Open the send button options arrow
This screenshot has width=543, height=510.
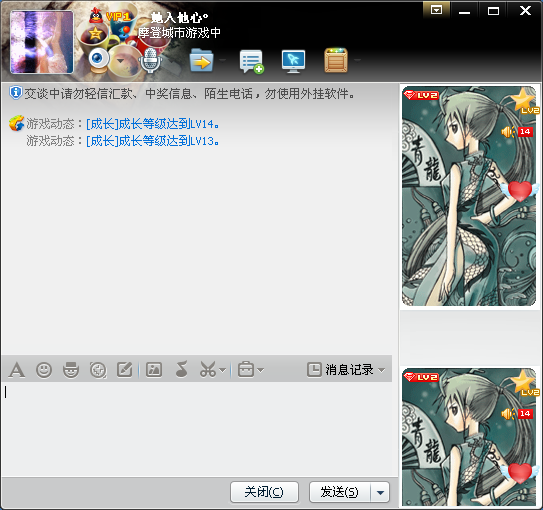(380, 492)
